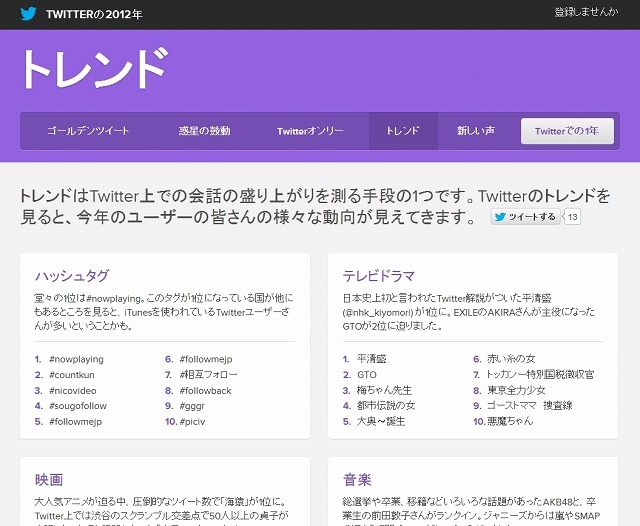
Task: Click drama entry 東京全力少女
Action: (516, 390)
